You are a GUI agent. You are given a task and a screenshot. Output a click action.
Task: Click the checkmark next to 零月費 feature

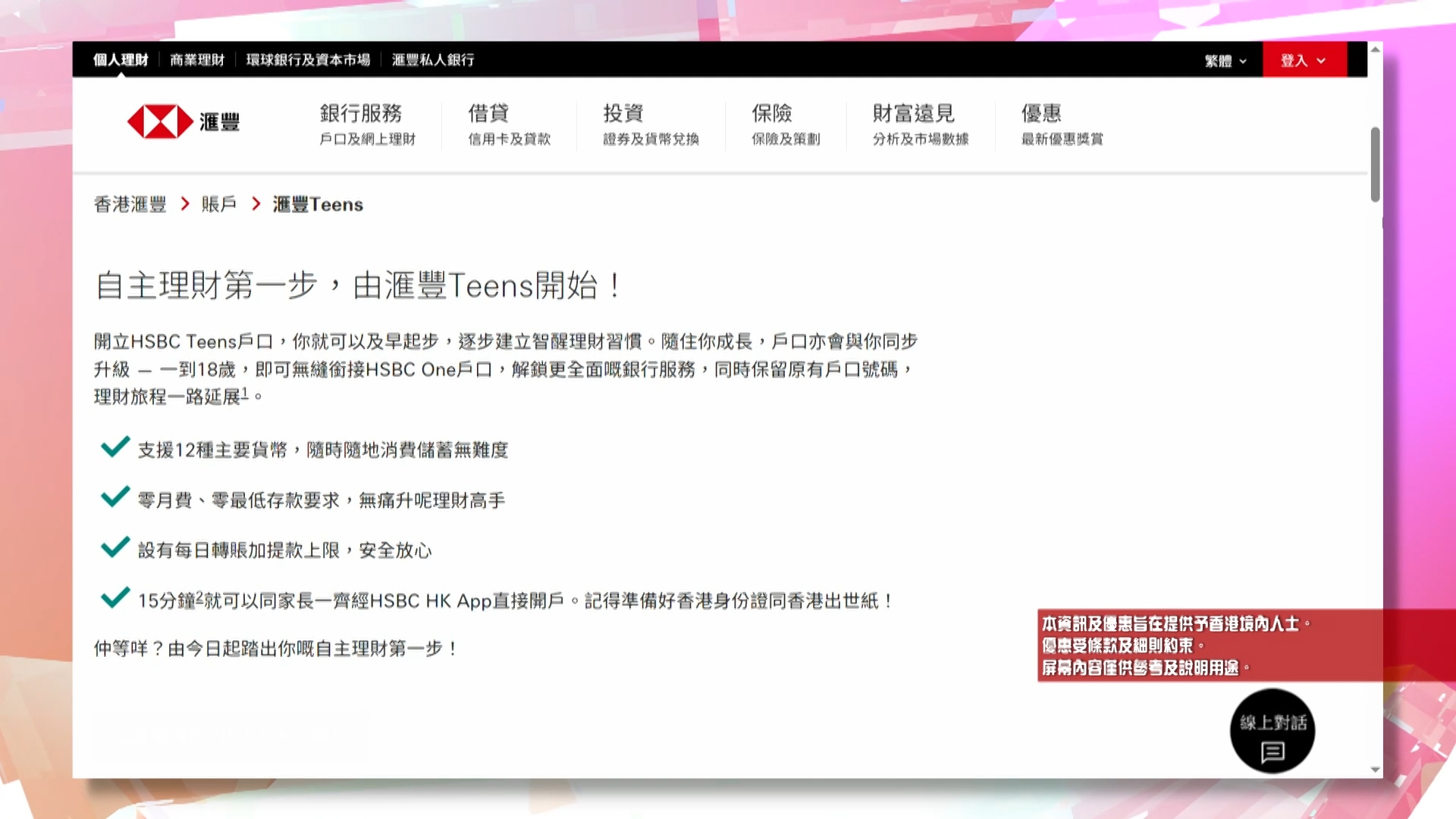point(114,497)
